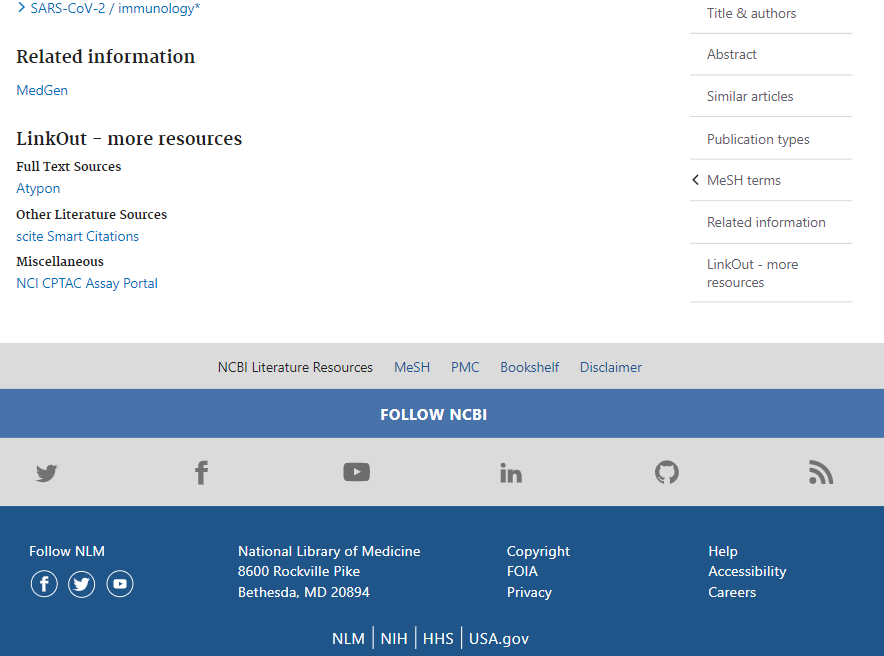Click the Miscellaneous label
The height and width of the screenshot is (656, 884).
pos(60,261)
